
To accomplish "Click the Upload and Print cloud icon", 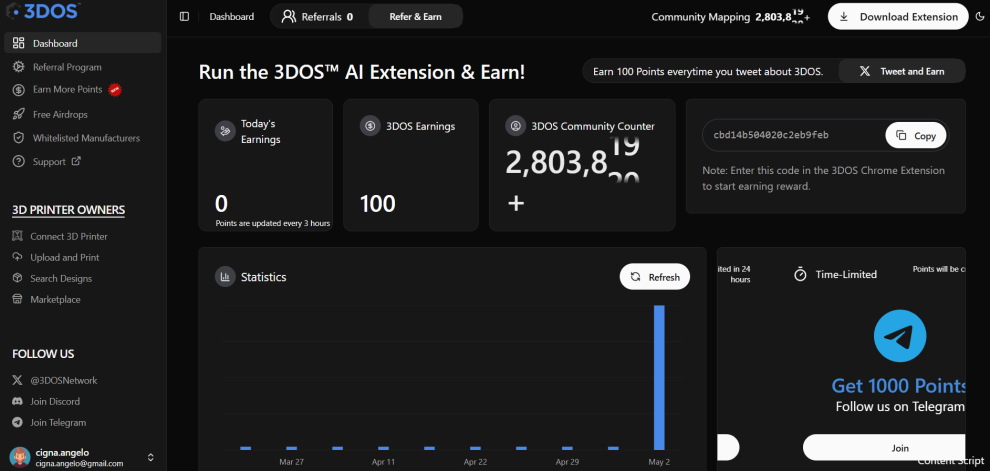I will click(x=18, y=257).
